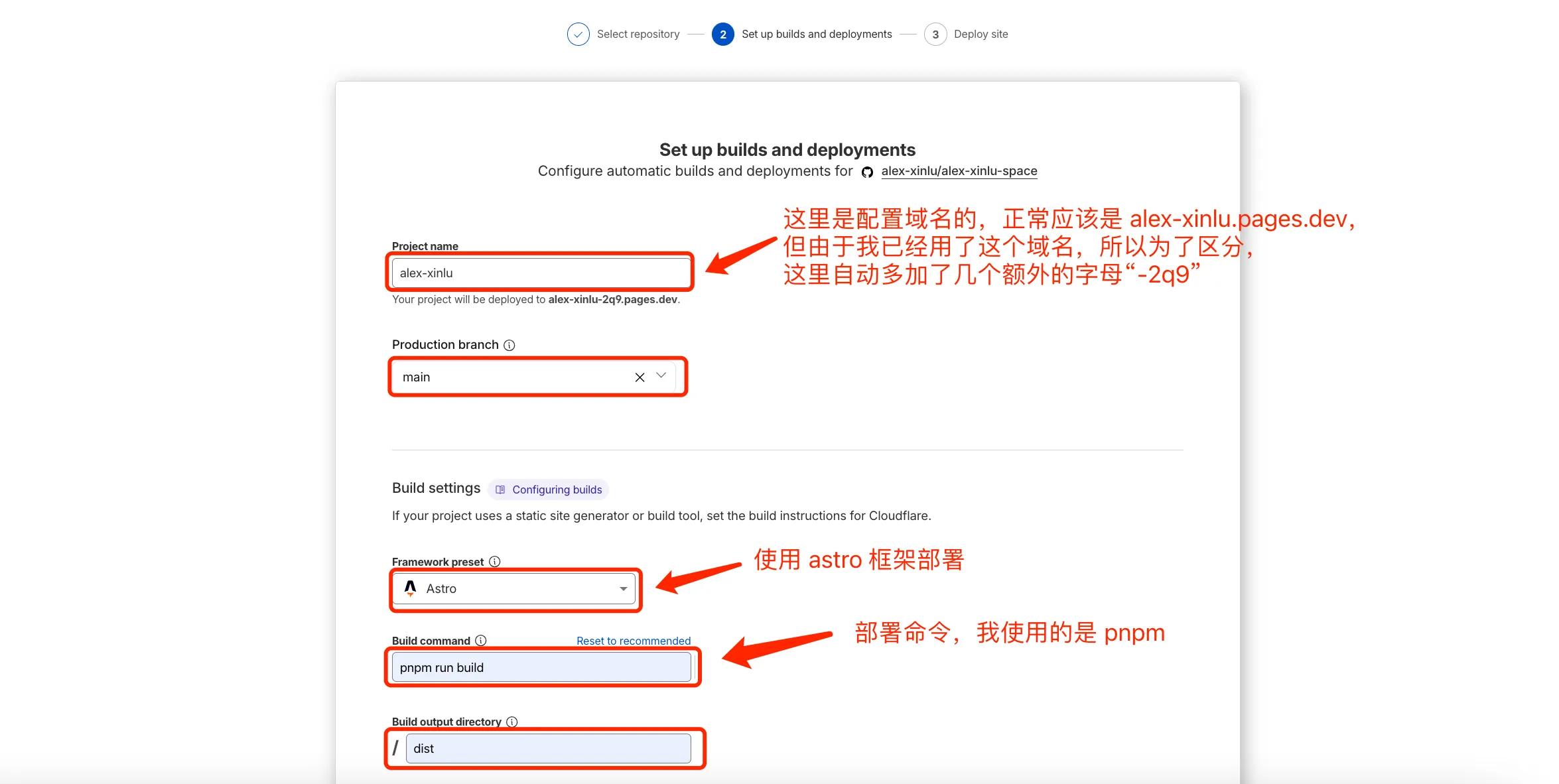1559x784 pixels.
Task: Focus the Build command input field
Action: click(541, 667)
